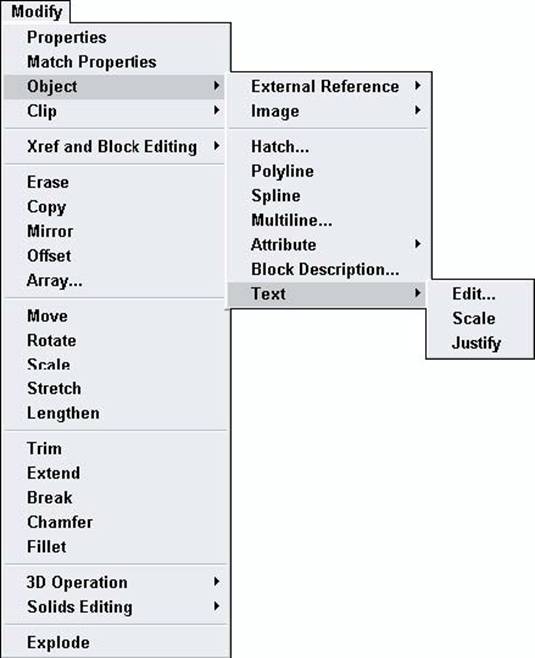This screenshot has height=658, width=535.
Task: Choose Match Properties command
Action: 114,62
